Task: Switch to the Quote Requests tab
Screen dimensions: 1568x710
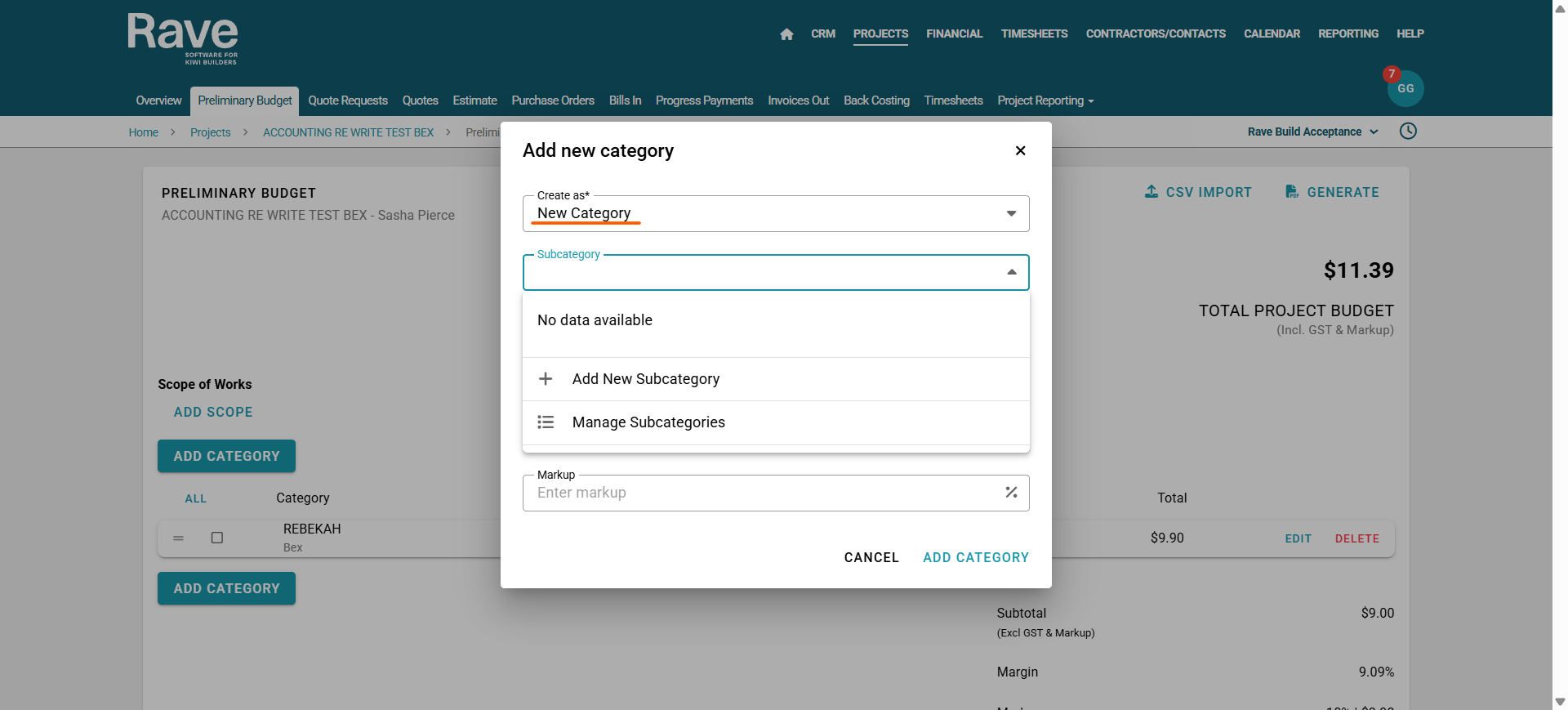Action: 348,100
